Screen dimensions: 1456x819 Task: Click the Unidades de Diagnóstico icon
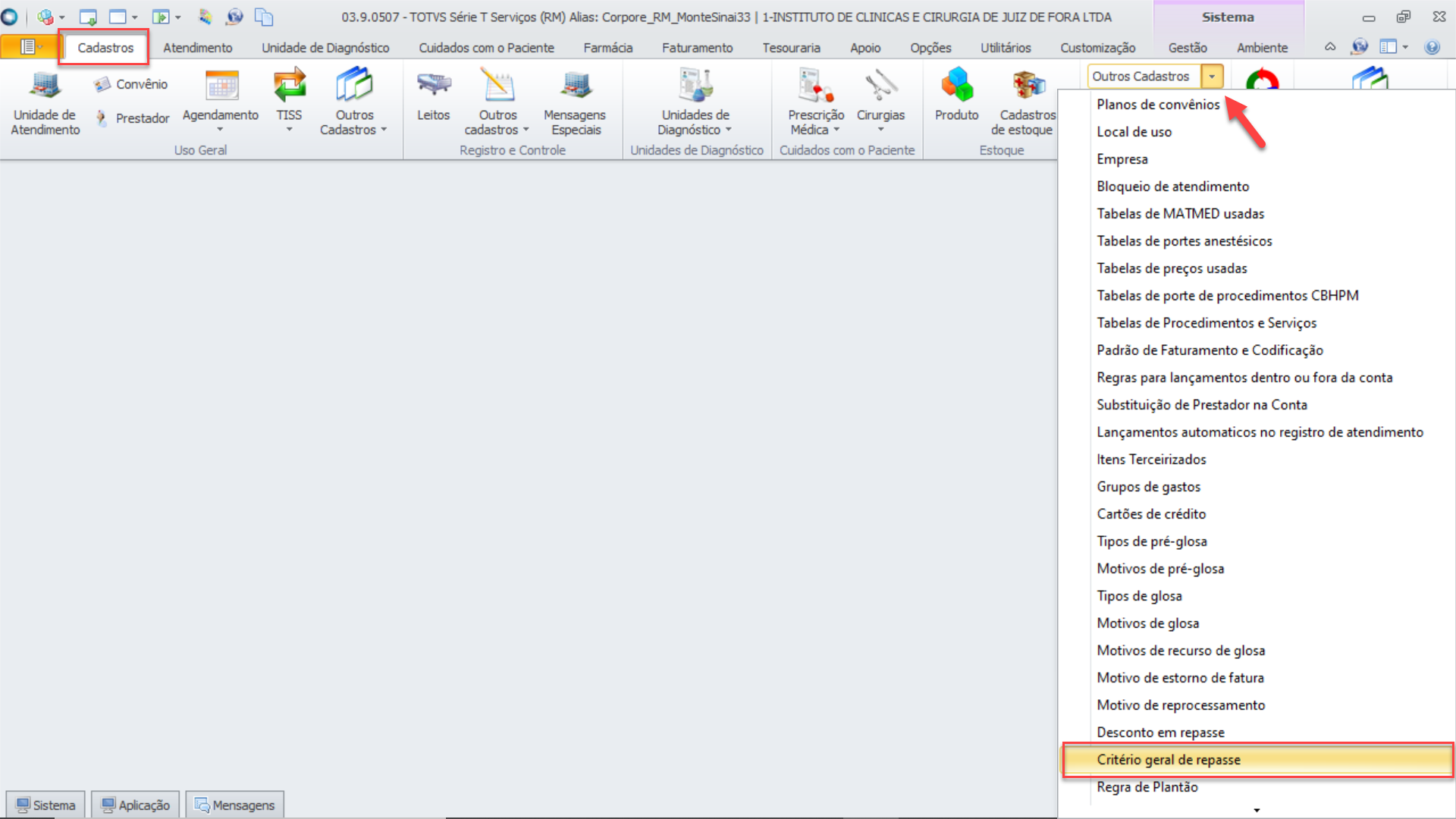[x=695, y=86]
